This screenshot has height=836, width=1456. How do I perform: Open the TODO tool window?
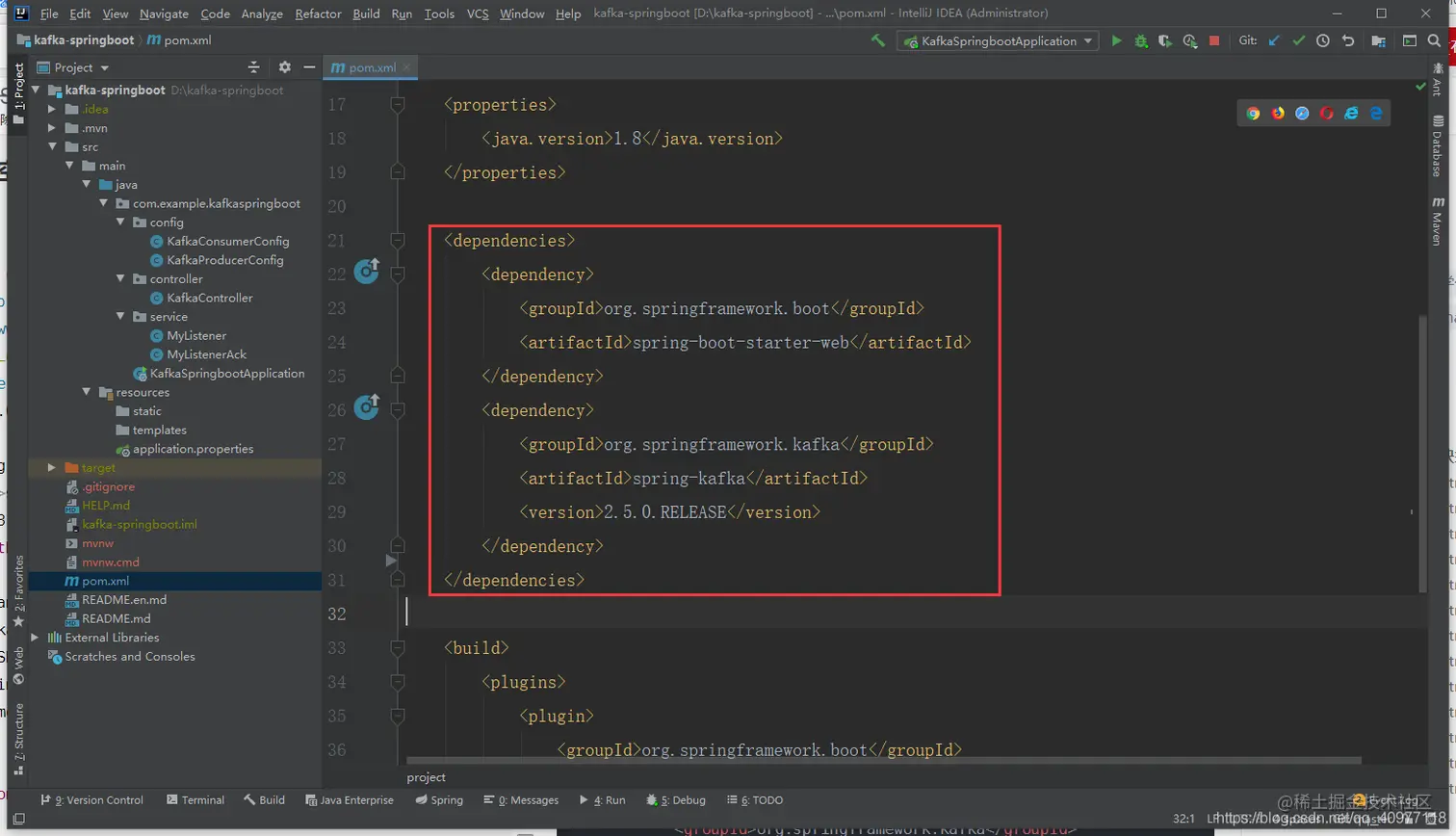(755, 800)
